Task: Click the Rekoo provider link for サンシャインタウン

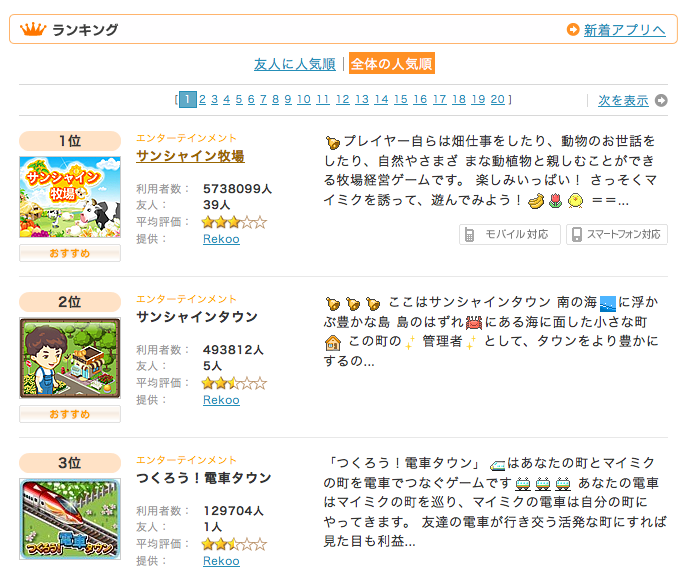Action: pos(221,400)
